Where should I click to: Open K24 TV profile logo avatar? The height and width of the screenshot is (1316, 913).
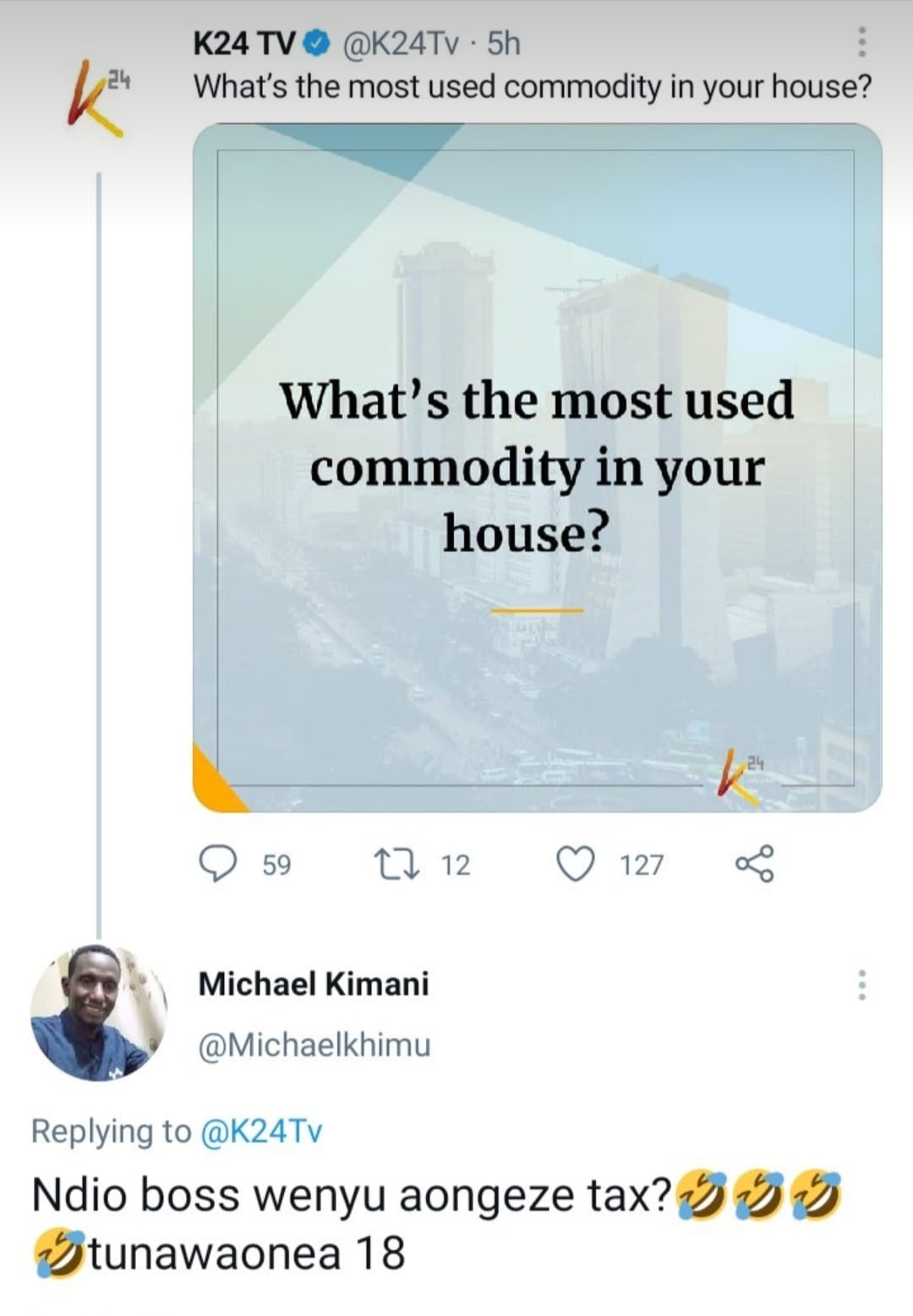point(97,98)
